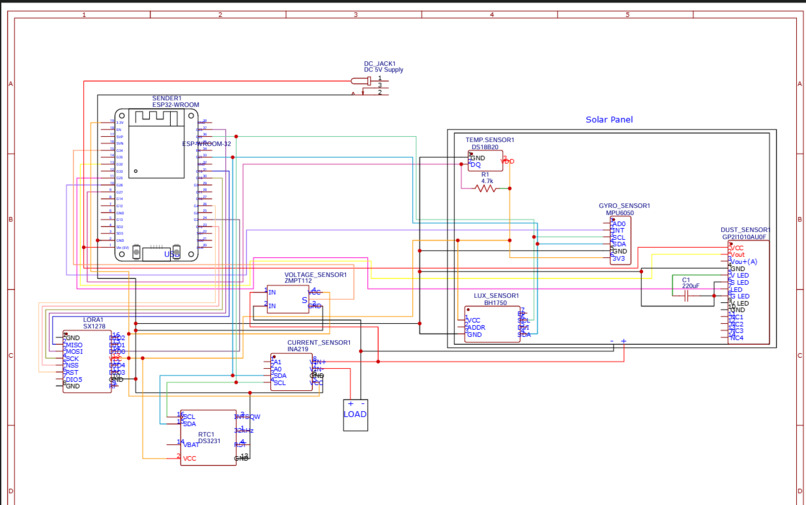The height and width of the screenshot is (505, 806).
Task: Click column marker 3 in the top frame
Action: (x=356, y=14)
